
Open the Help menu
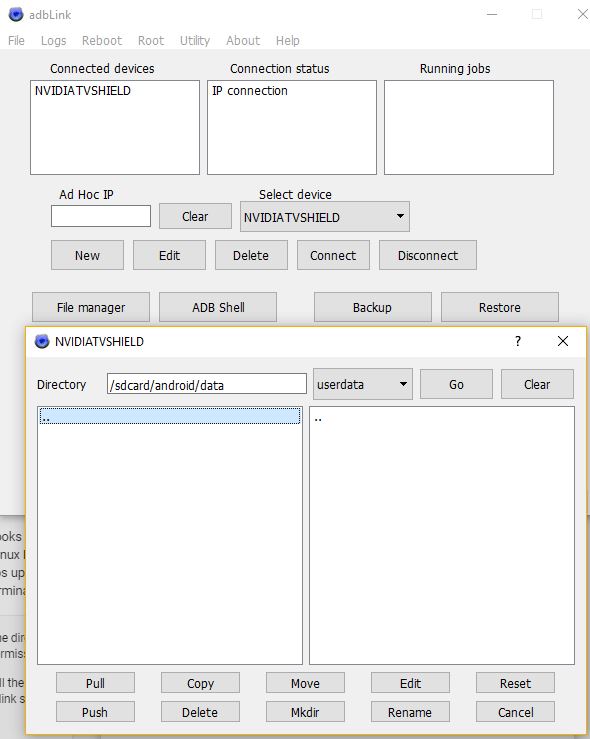pos(287,41)
